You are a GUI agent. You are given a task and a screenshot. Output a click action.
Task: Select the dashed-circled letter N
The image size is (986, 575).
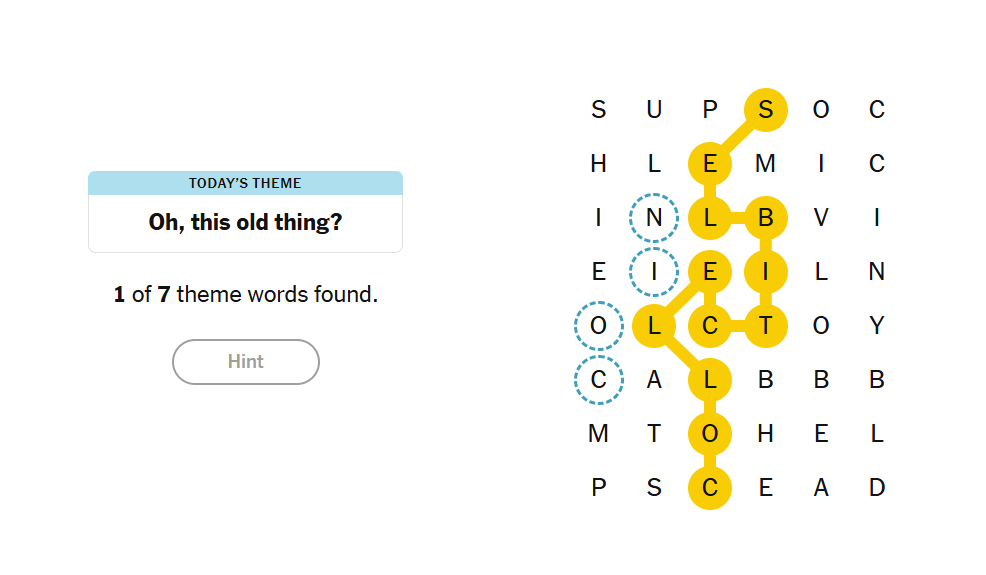pyautogui.click(x=654, y=218)
